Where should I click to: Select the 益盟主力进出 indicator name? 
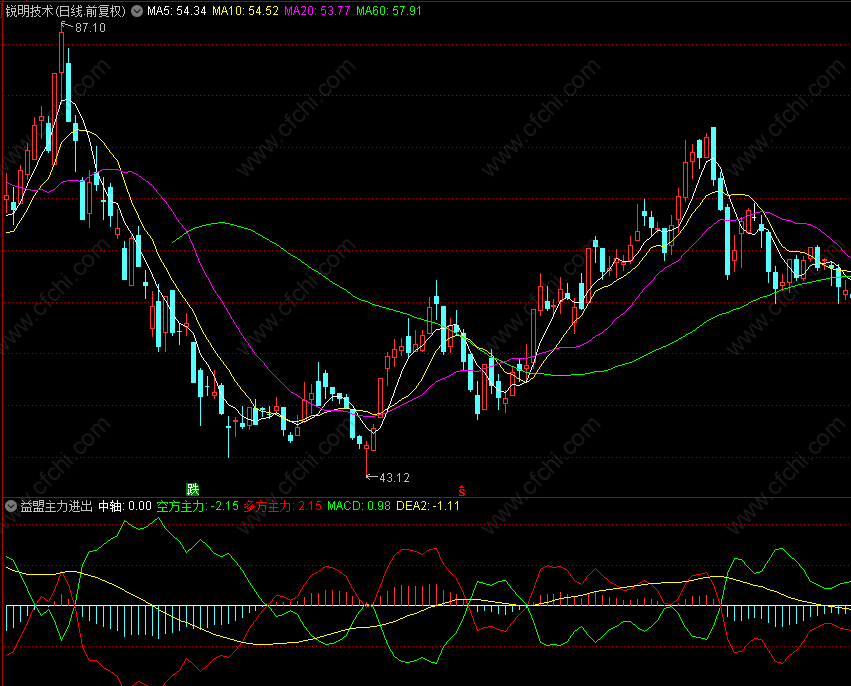(x=56, y=506)
